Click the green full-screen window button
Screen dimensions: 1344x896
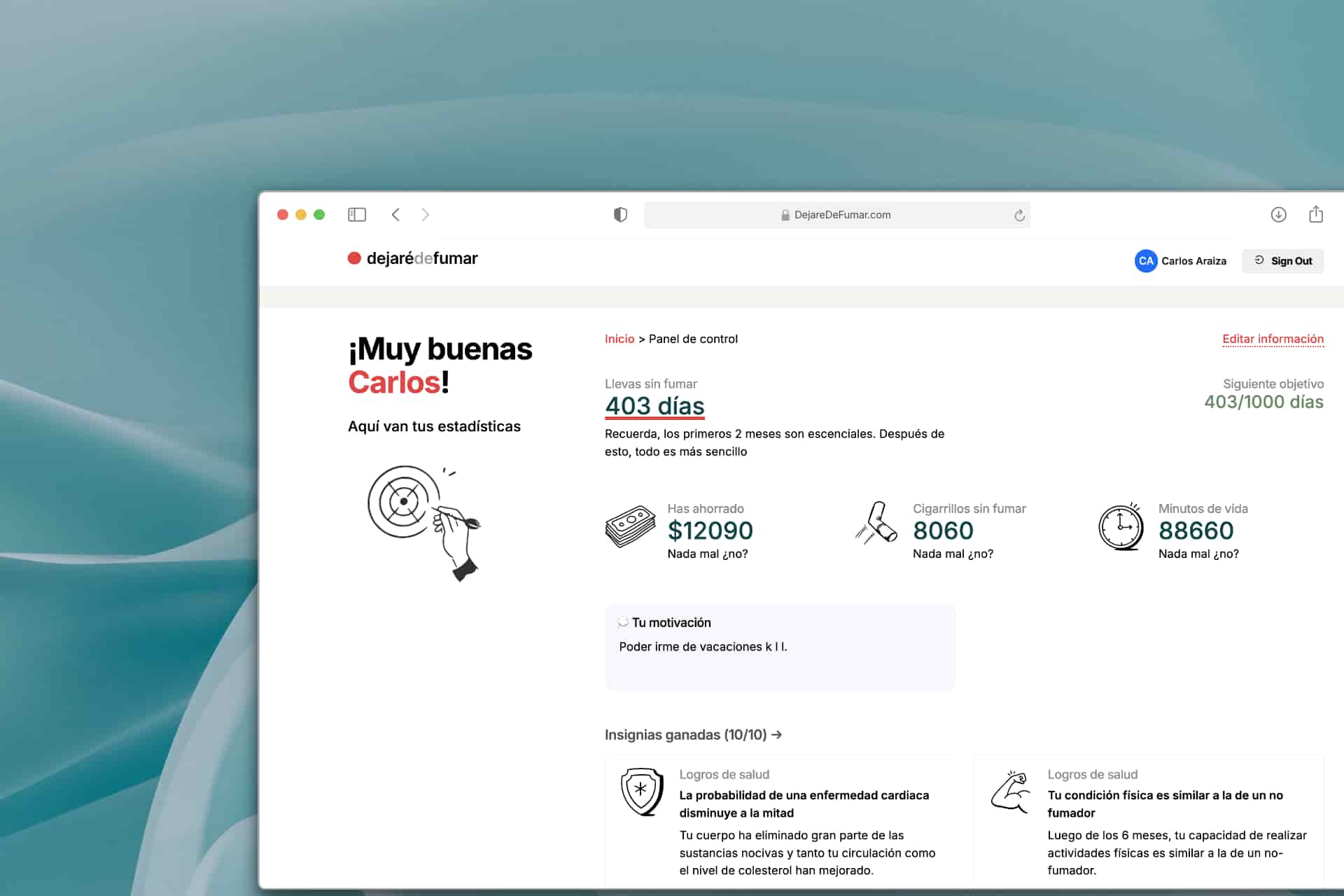tap(319, 214)
